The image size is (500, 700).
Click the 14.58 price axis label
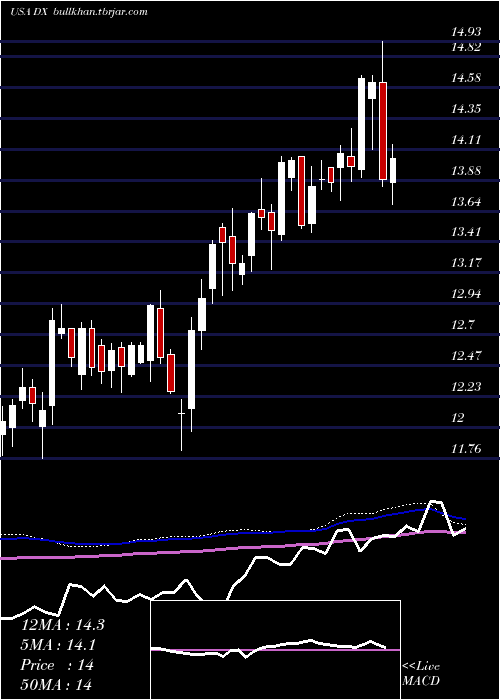pyautogui.click(x=466, y=78)
